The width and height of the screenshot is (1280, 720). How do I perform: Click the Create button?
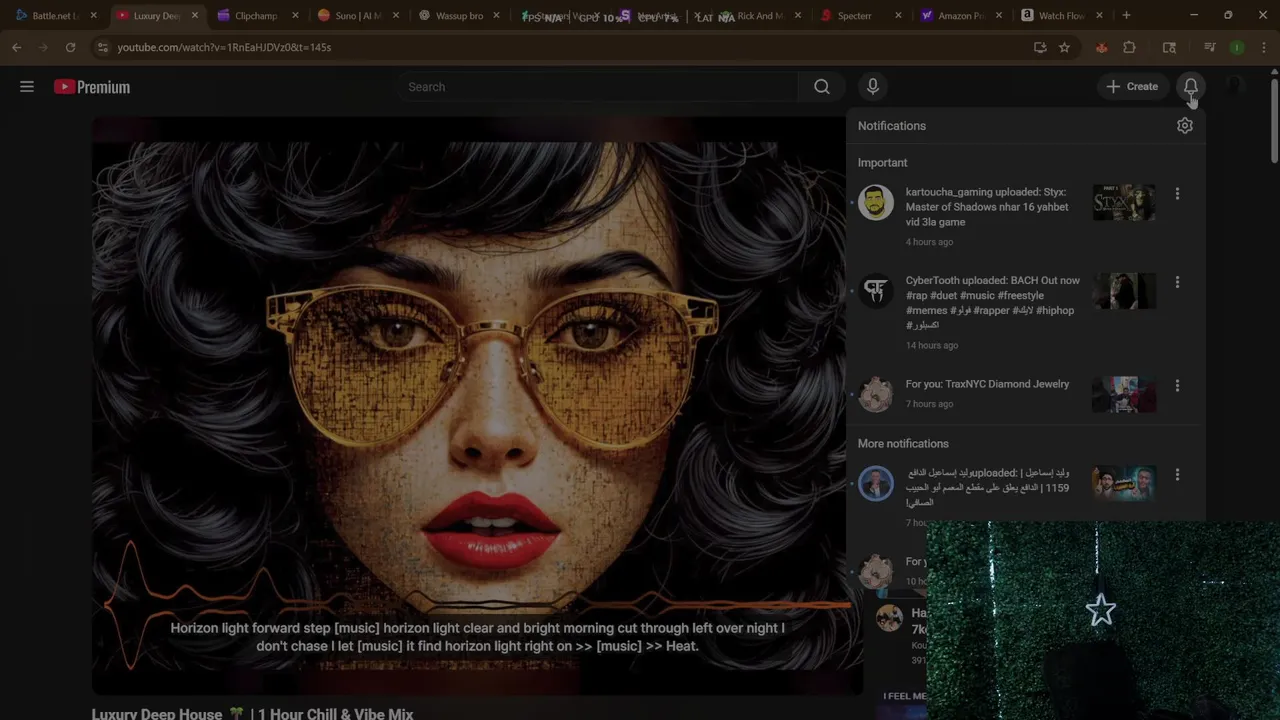click(x=1131, y=87)
